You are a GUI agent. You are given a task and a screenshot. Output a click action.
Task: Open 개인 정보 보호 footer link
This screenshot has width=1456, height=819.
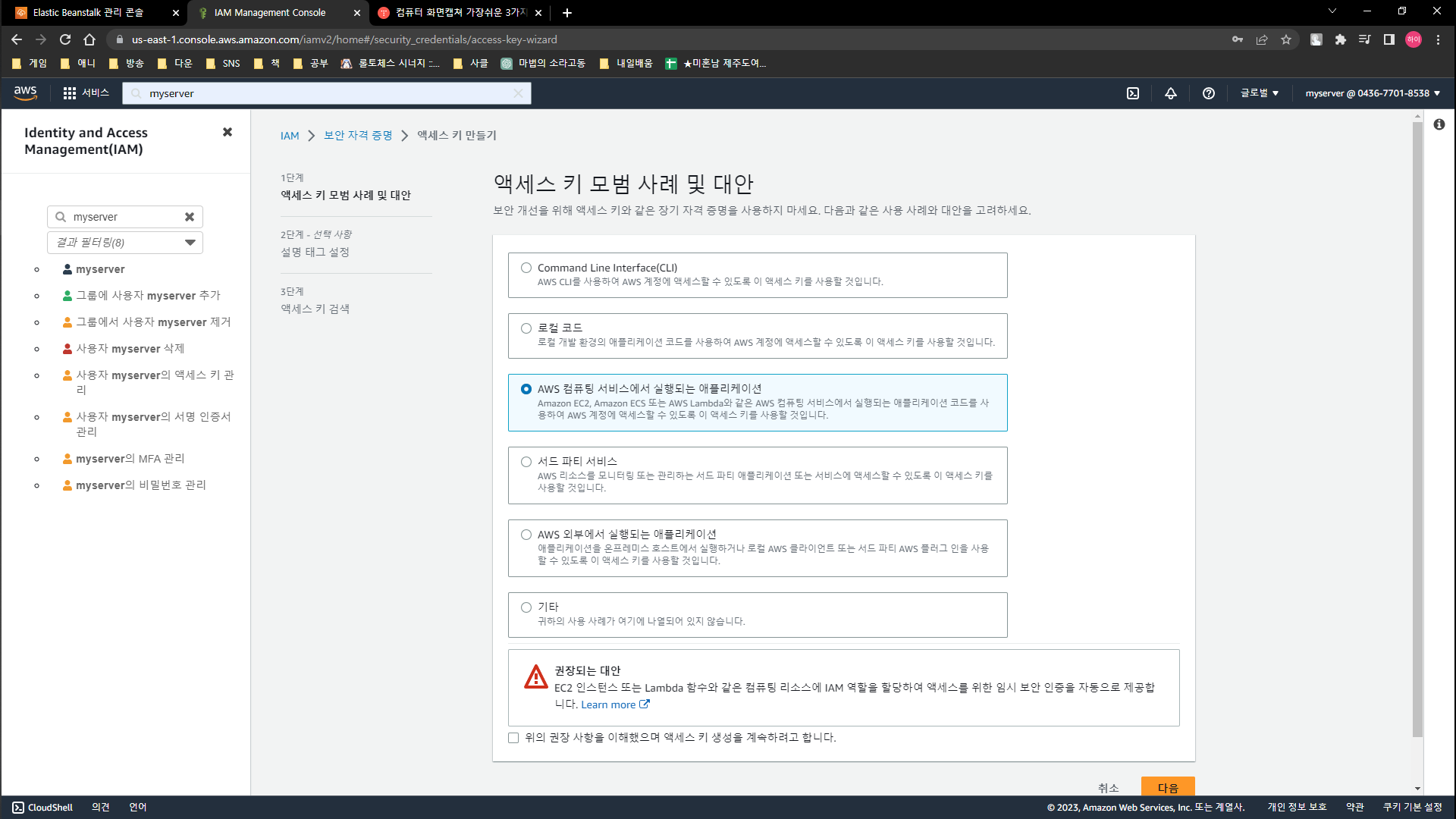[1297, 808]
